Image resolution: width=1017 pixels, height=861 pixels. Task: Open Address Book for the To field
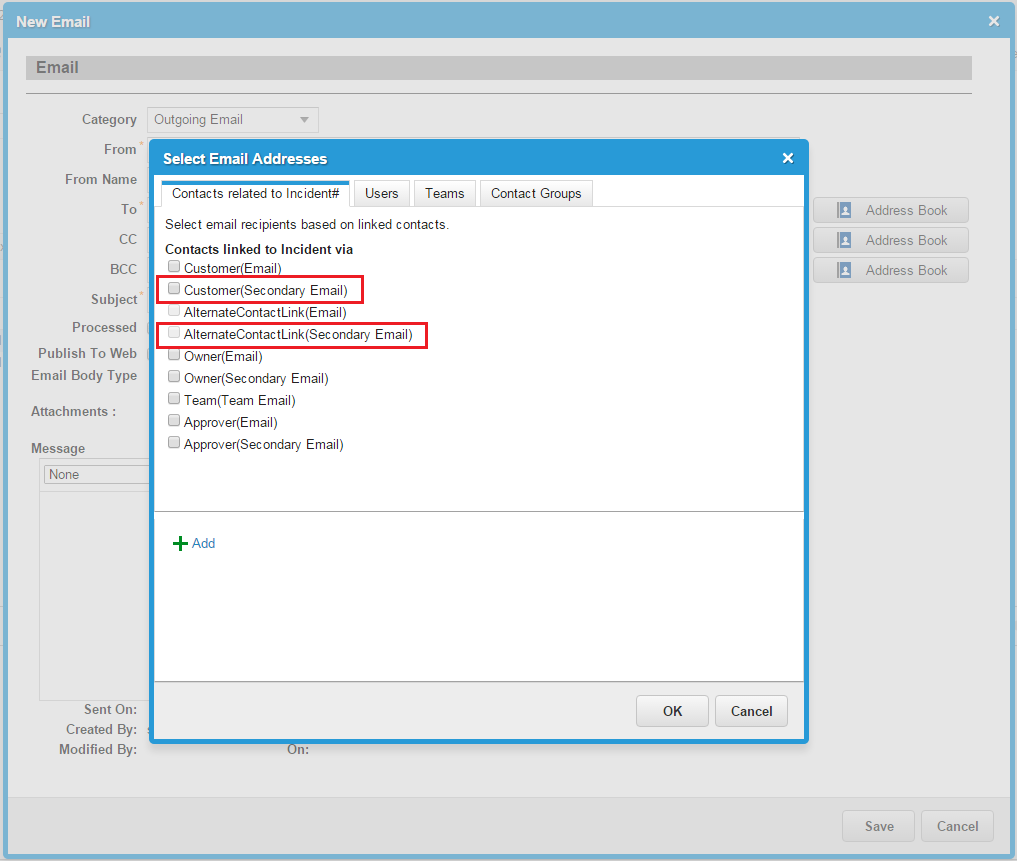click(890, 210)
